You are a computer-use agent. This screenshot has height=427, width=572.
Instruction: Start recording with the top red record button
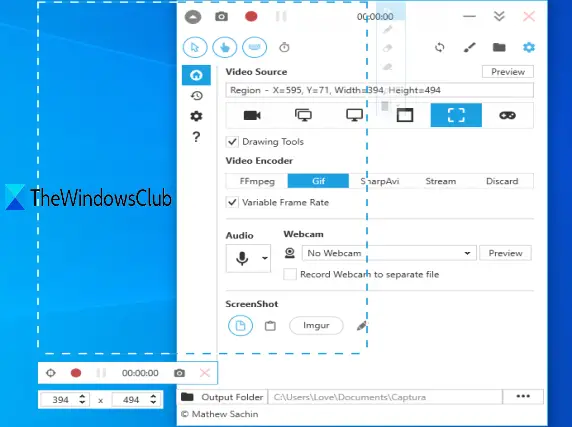(x=251, y=16)
